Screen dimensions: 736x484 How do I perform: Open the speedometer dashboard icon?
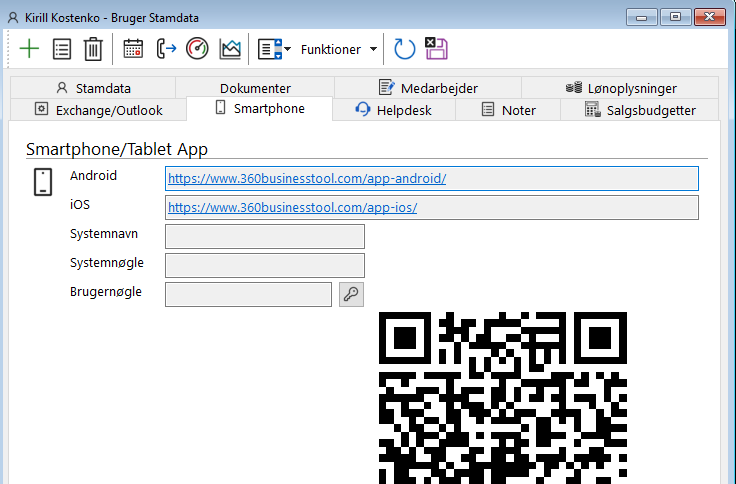[x=197, y=49]
